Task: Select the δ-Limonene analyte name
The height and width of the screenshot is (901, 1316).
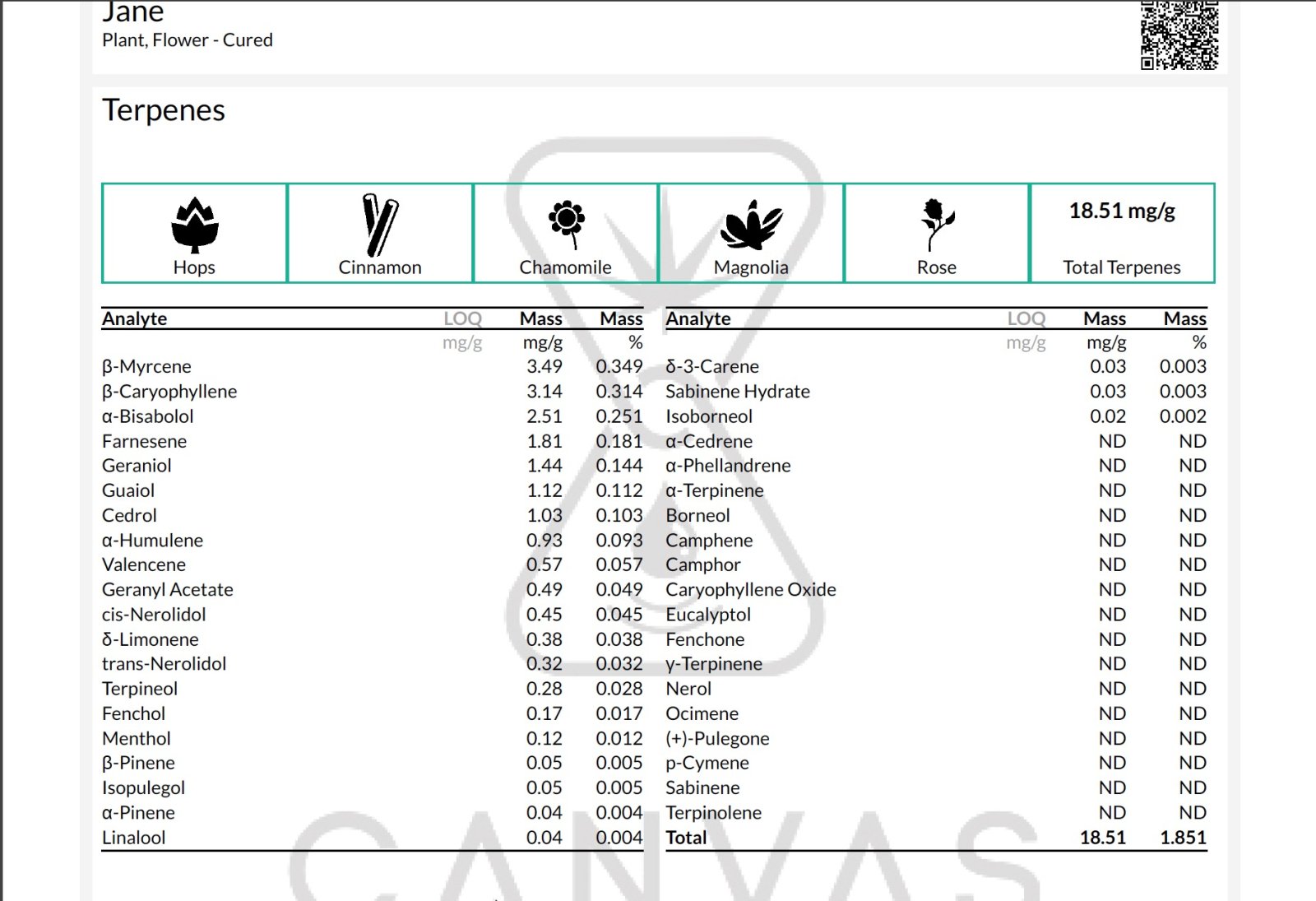Action: tap(151, 639)
